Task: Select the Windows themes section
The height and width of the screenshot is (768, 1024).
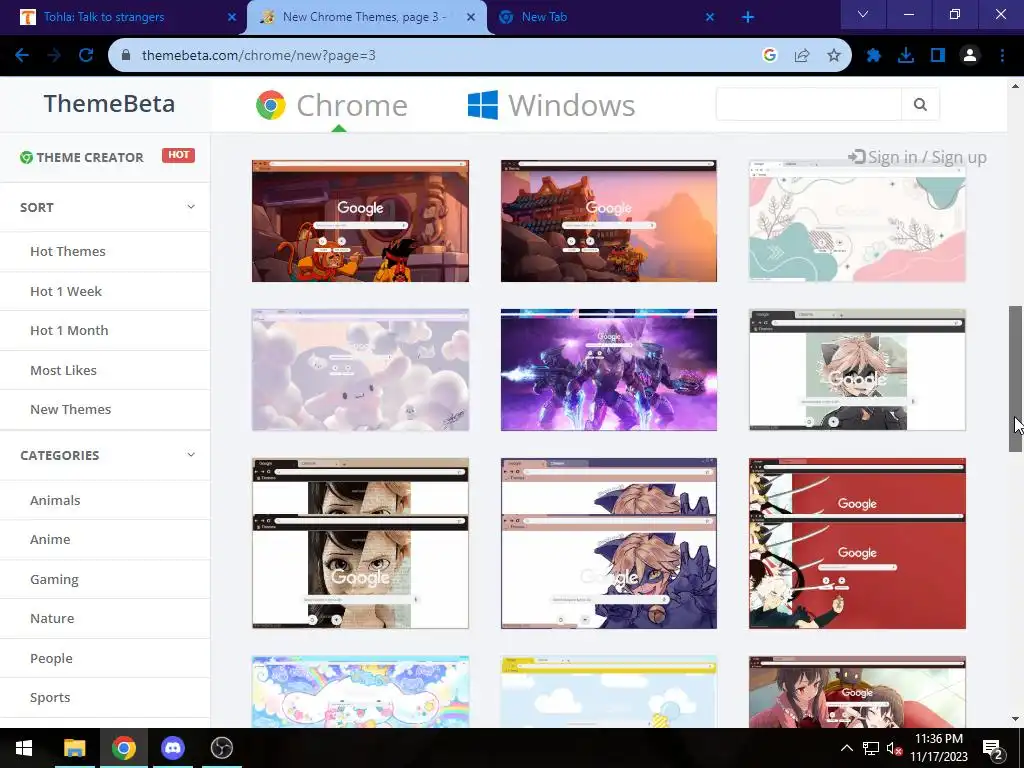Action: point(552,105)
